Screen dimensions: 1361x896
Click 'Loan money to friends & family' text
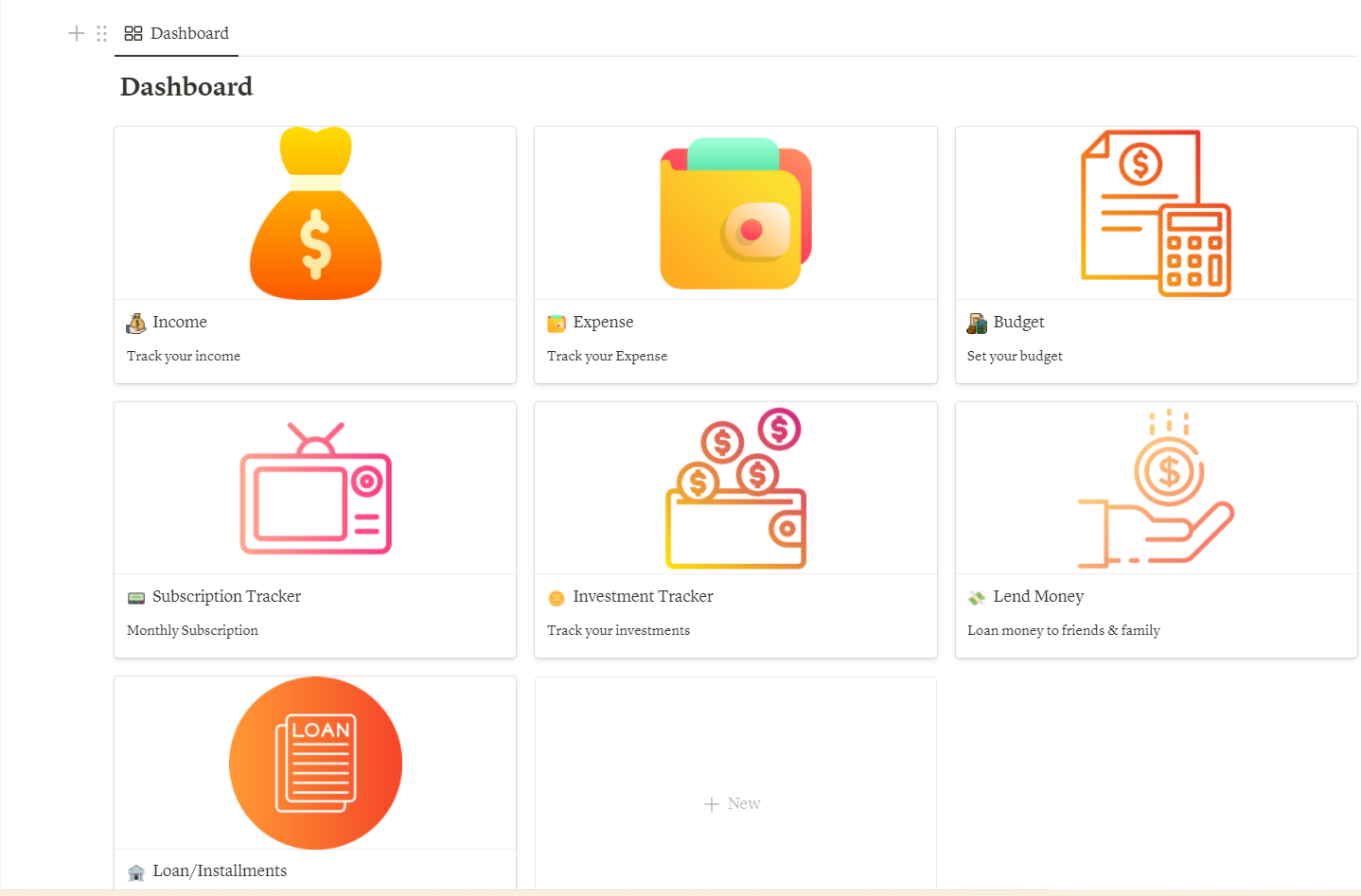coord(1064,630)
